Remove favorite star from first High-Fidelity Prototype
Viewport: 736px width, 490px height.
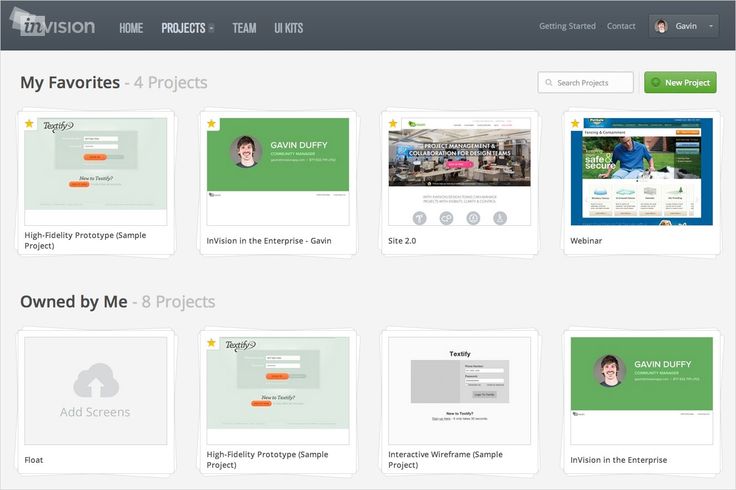29,124
